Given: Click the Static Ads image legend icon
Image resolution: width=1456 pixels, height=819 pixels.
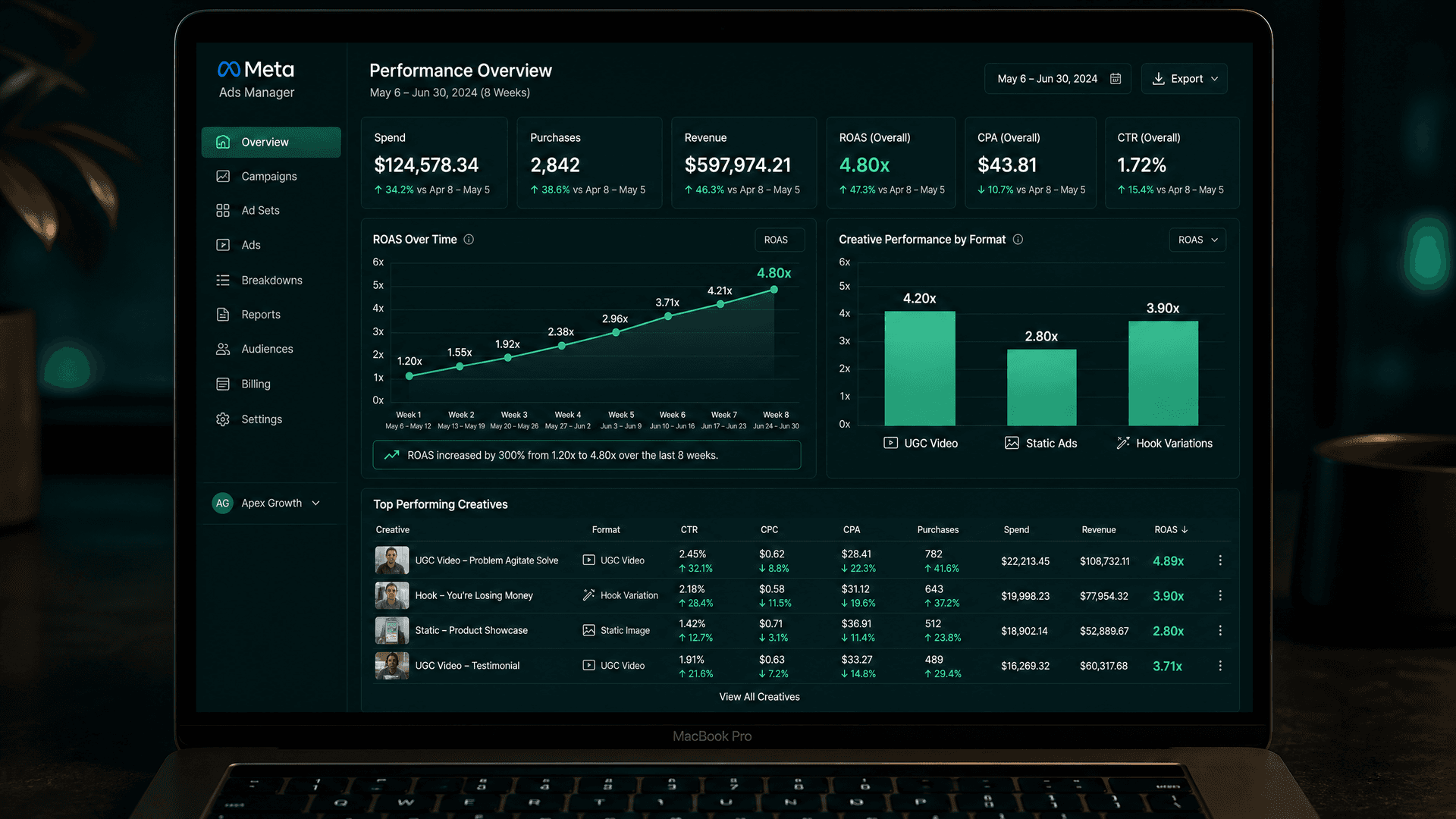Looking at the screenshot, I should tap(1012, 443).
